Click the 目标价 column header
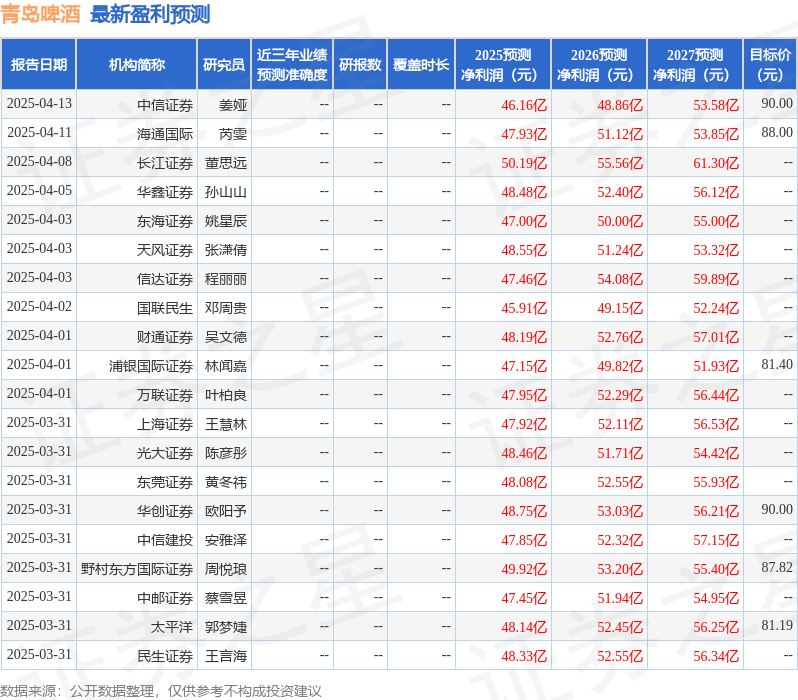 pyautogui.click(x=770, y=65)
